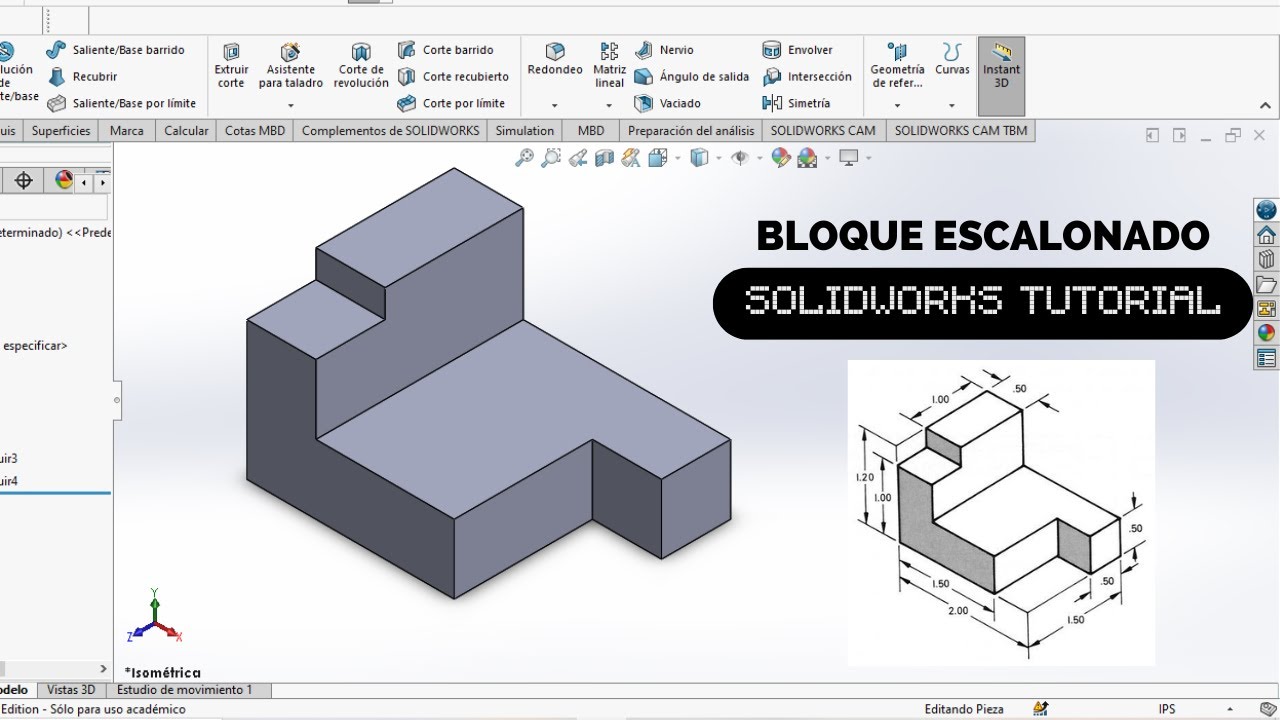The width and height of the screenshot is (1280, 720).
Task: Open Appearances task pane color ball
Action: pos(1266,333)
